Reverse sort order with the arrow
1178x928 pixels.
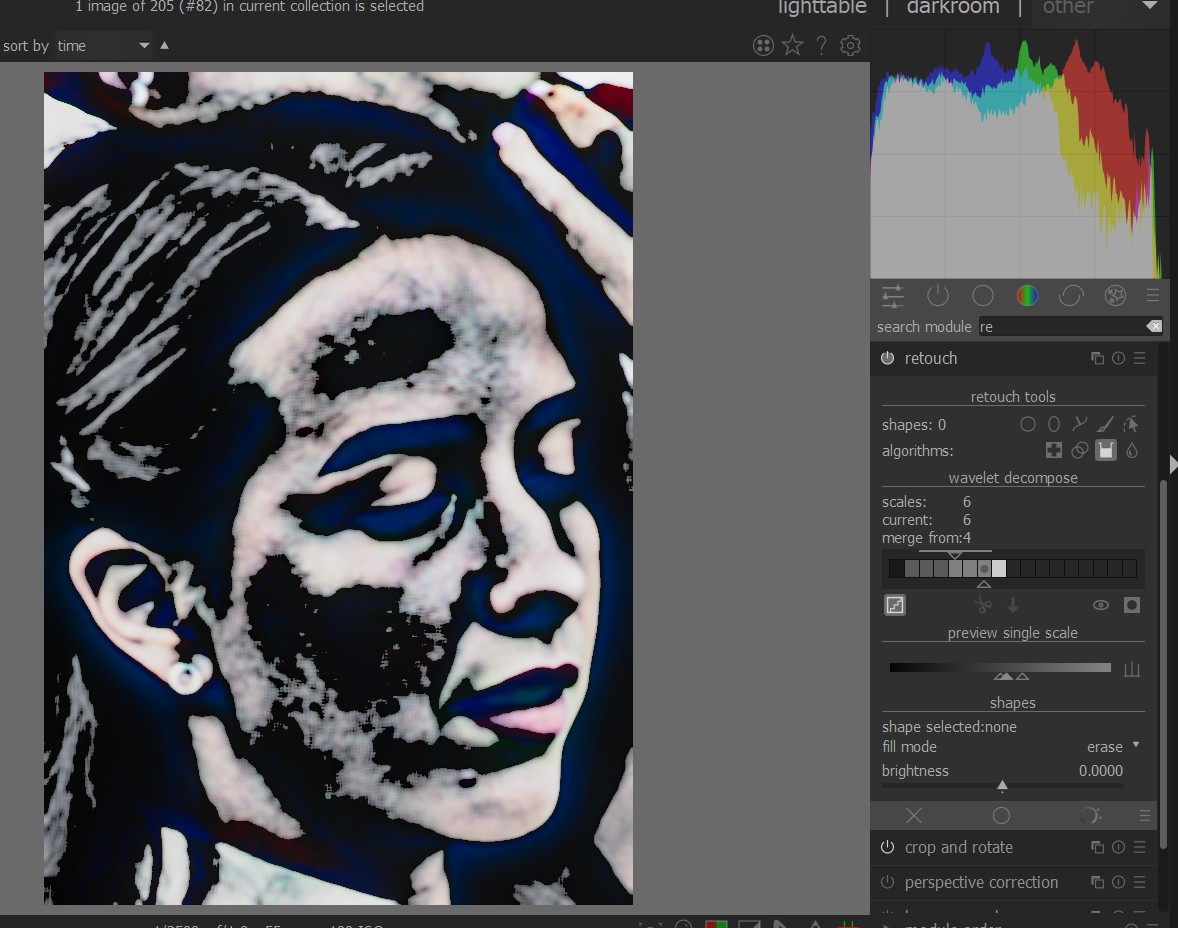[x=165, y=45]
